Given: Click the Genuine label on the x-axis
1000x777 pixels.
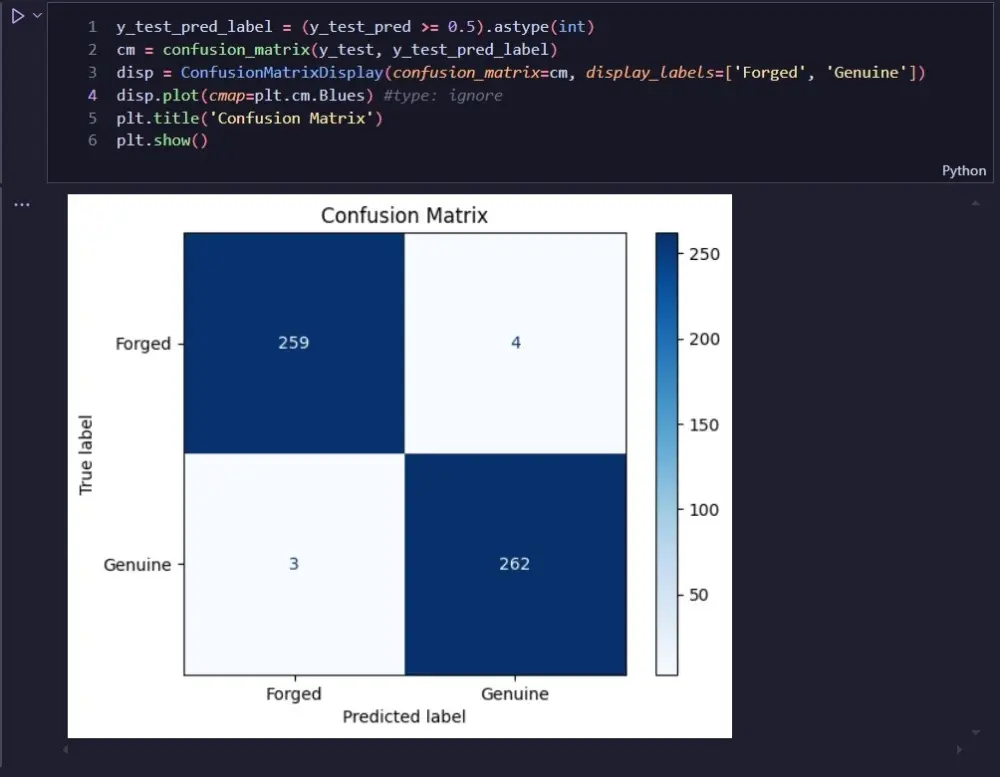Looking at the screenshot, I should pyautogui.click(x=515, y=693).
